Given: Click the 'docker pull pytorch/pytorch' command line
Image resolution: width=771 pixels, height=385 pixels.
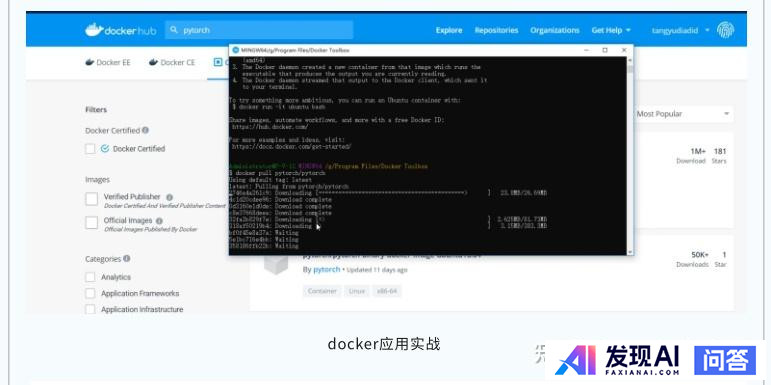Looking at the screenshot, I should [277, 173].
